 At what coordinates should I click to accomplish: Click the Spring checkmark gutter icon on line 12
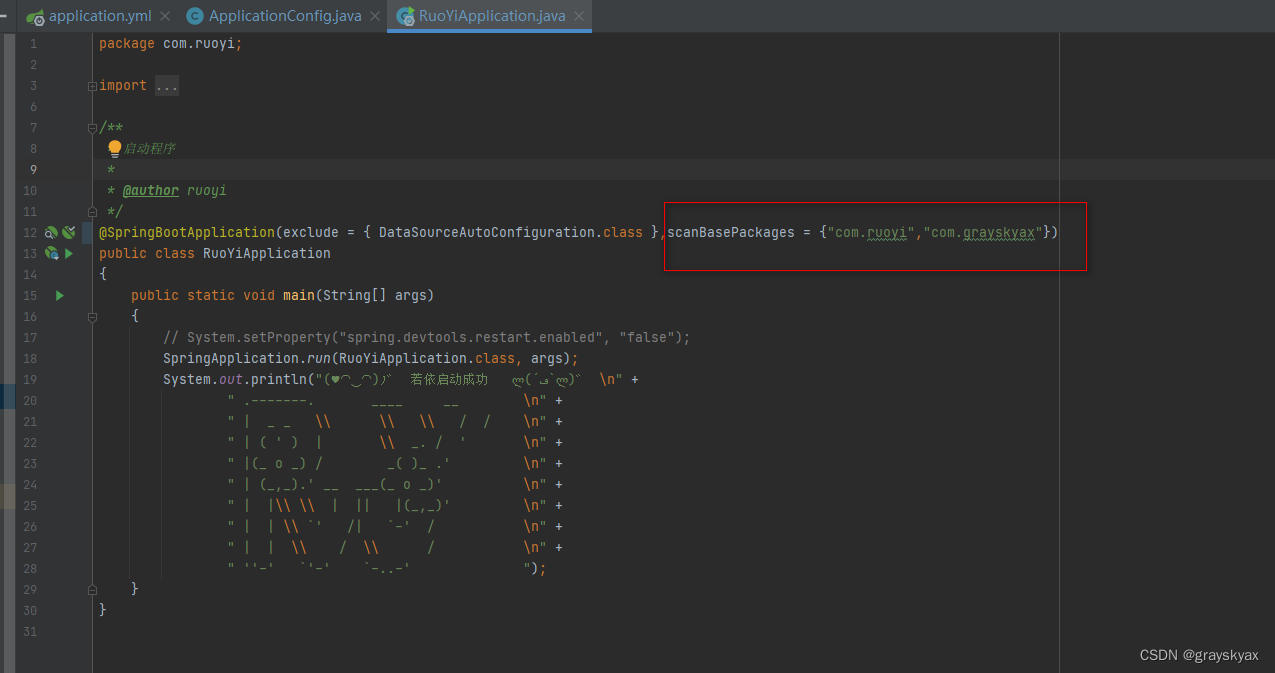68,232
